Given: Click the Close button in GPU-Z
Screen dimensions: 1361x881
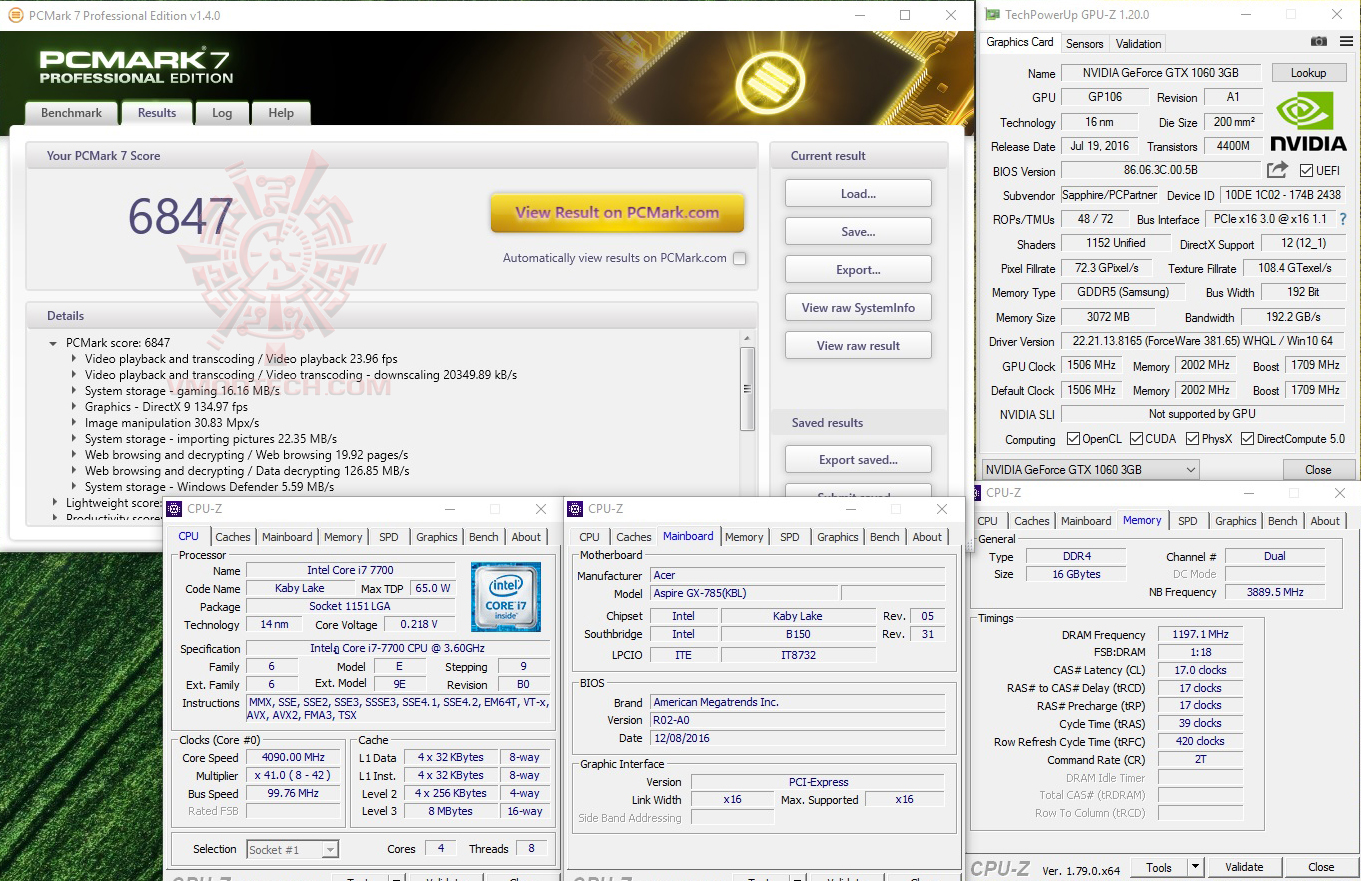Looking at the screenshot, I should pyautogui.click(x=1318, y=470).
